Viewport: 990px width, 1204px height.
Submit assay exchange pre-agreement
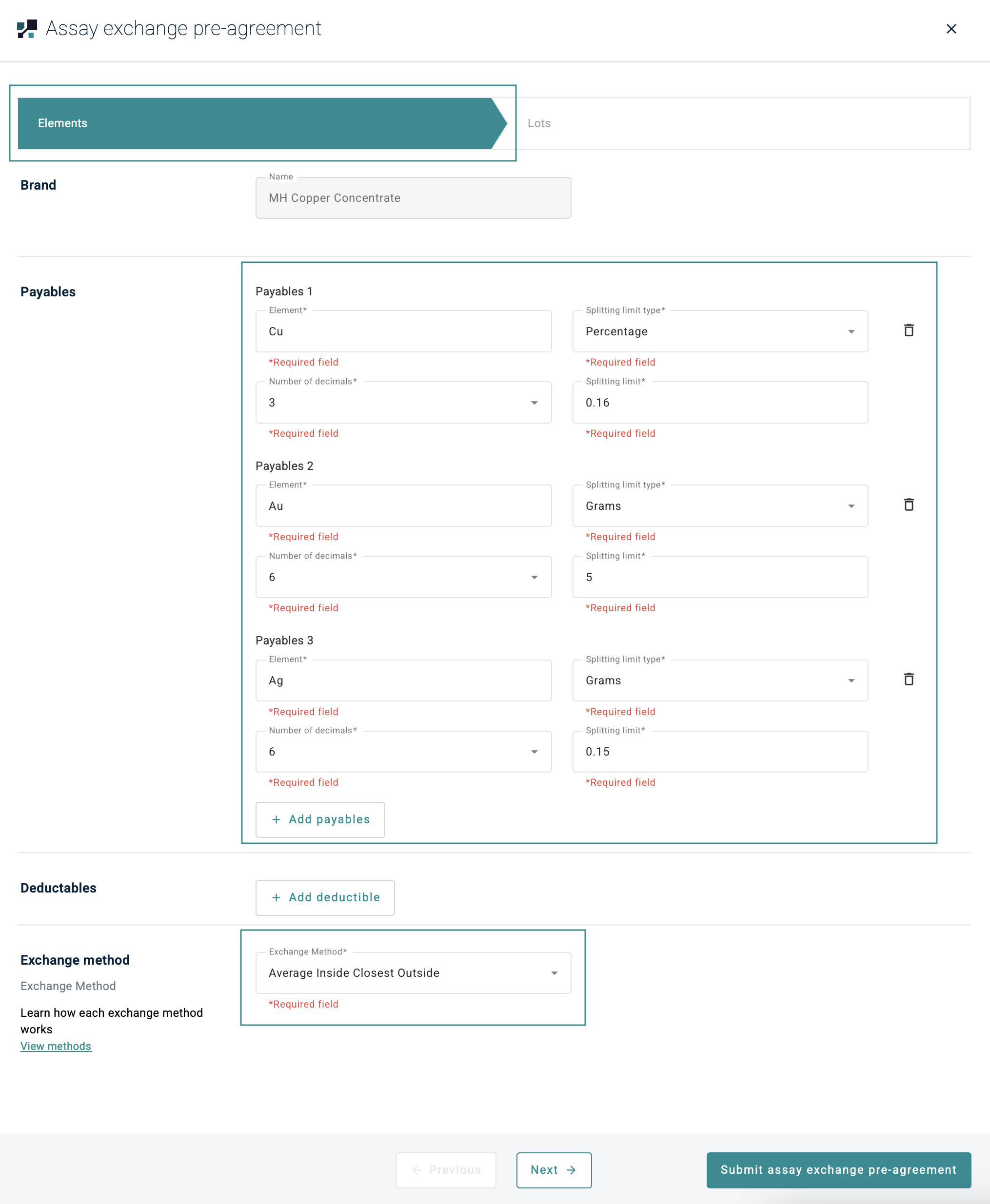click(x=838, y=1170)
